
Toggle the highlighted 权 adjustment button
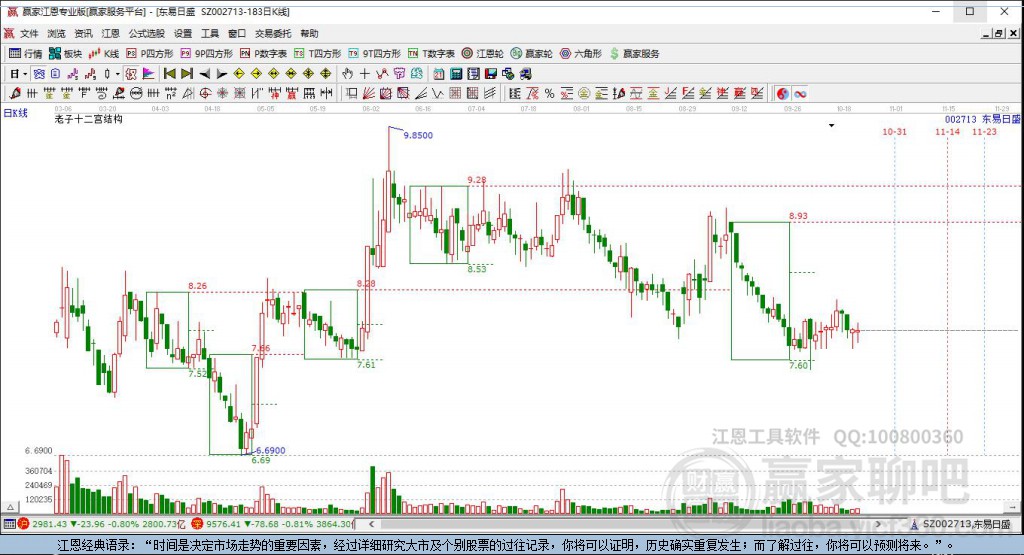pyautogui.click(x=131, y=74)
